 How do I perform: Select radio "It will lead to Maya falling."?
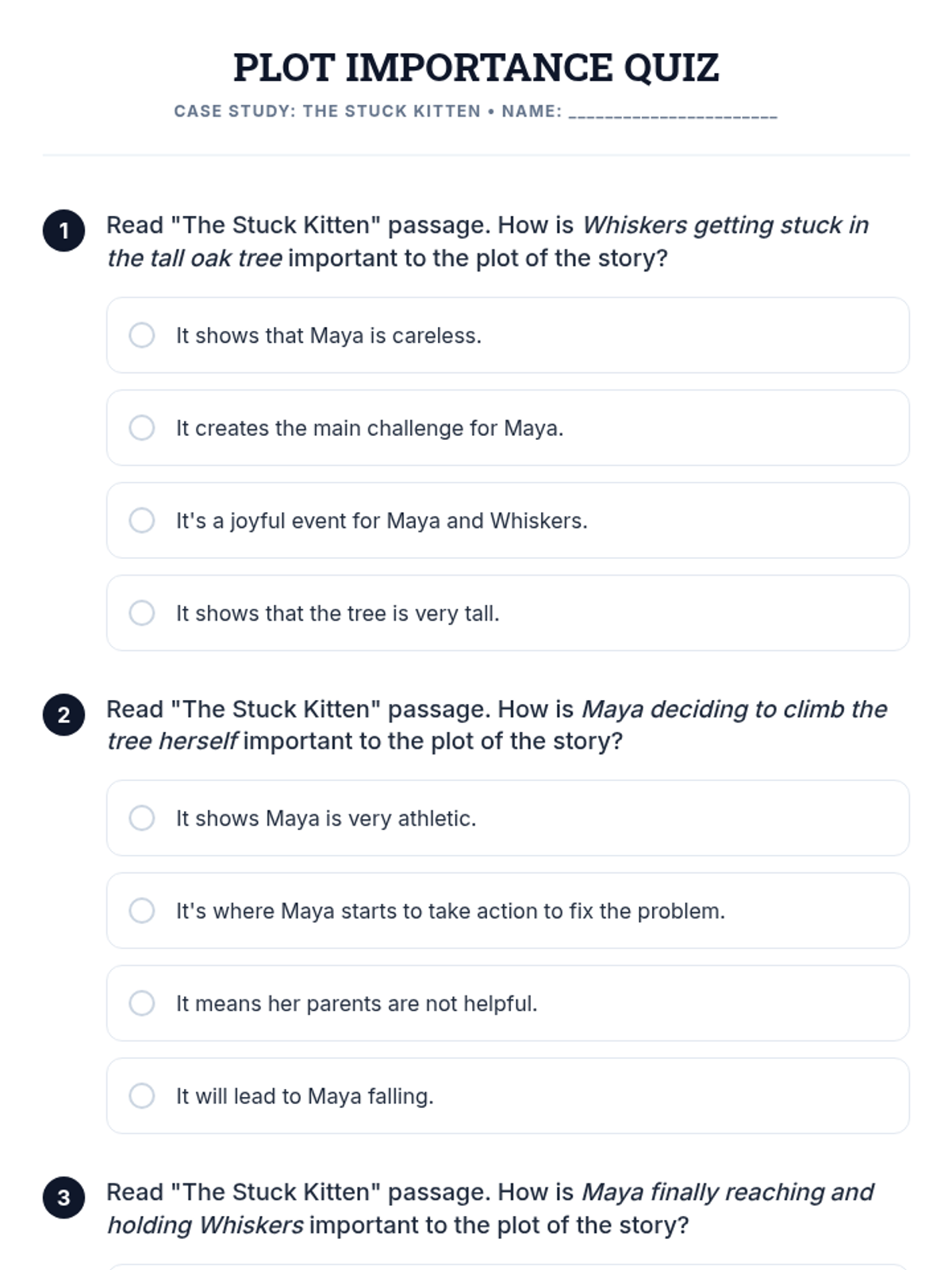pyautogui.click(x=142, y=1095)
